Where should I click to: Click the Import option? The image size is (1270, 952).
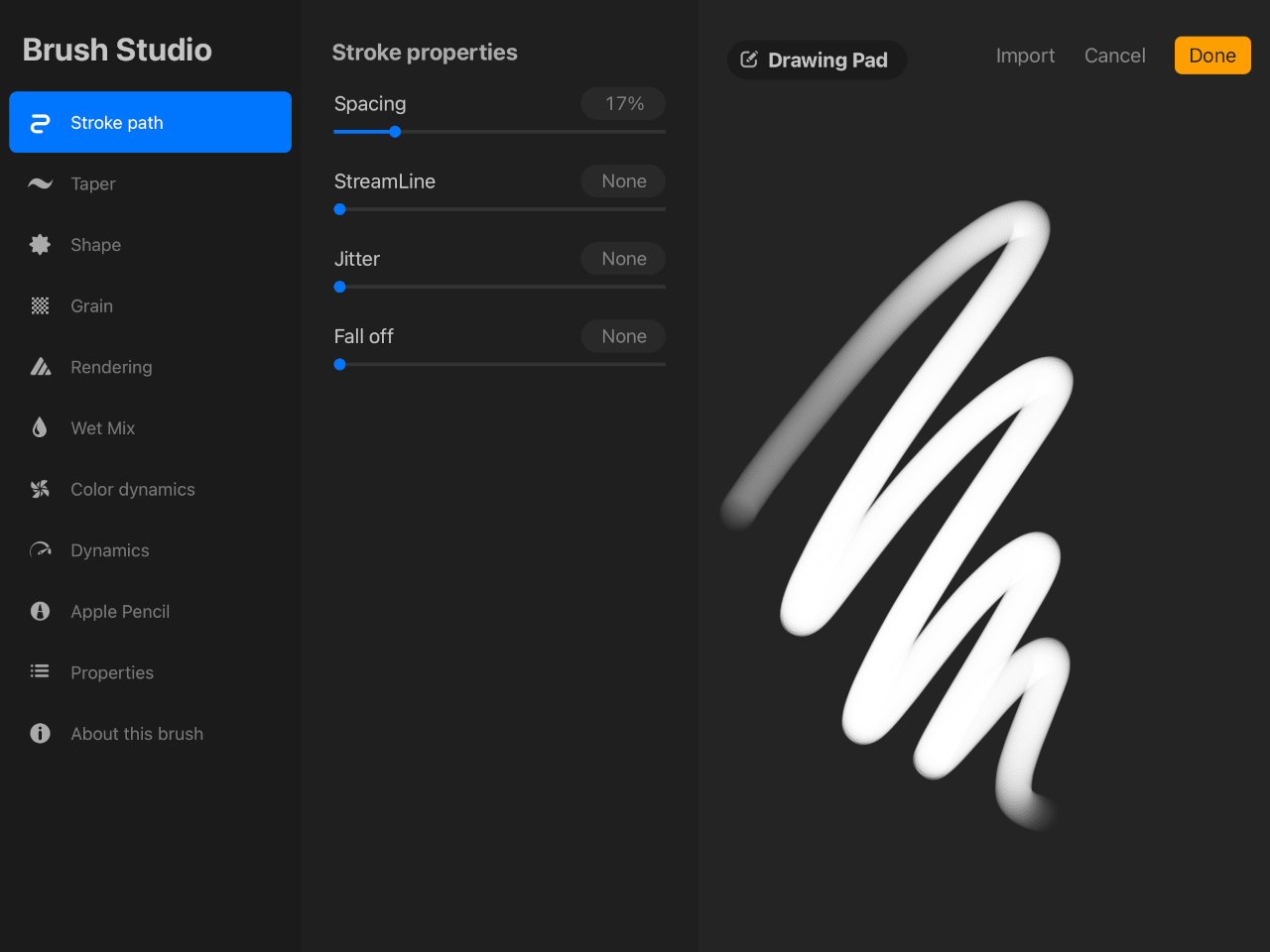tap(1025, 56)
